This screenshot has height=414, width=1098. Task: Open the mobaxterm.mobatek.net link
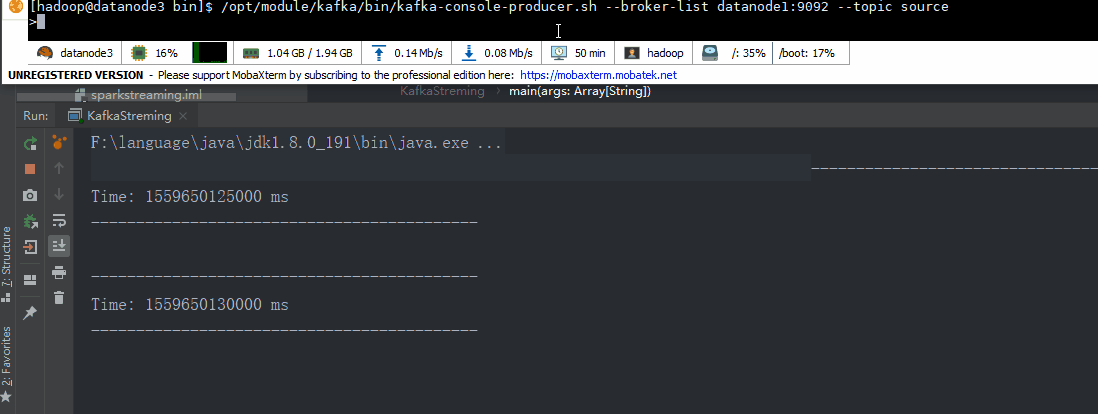coord(598,75)
